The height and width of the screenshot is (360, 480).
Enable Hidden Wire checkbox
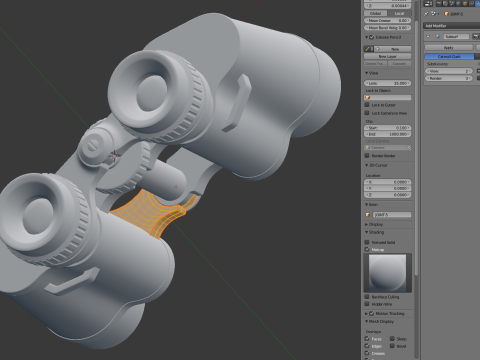point(367,304)
